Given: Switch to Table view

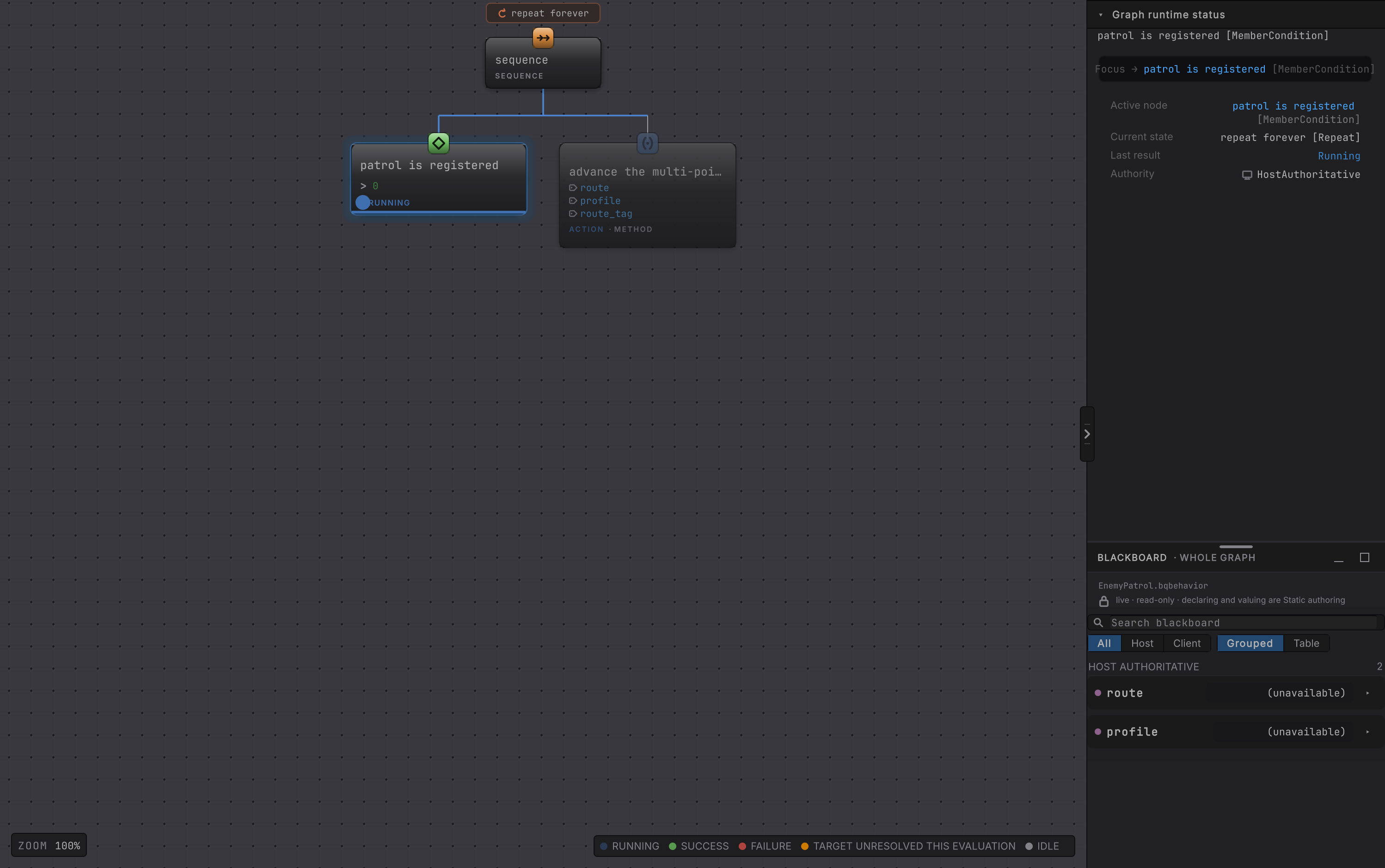Looking at the screenshot, I should click(1306, 643).
